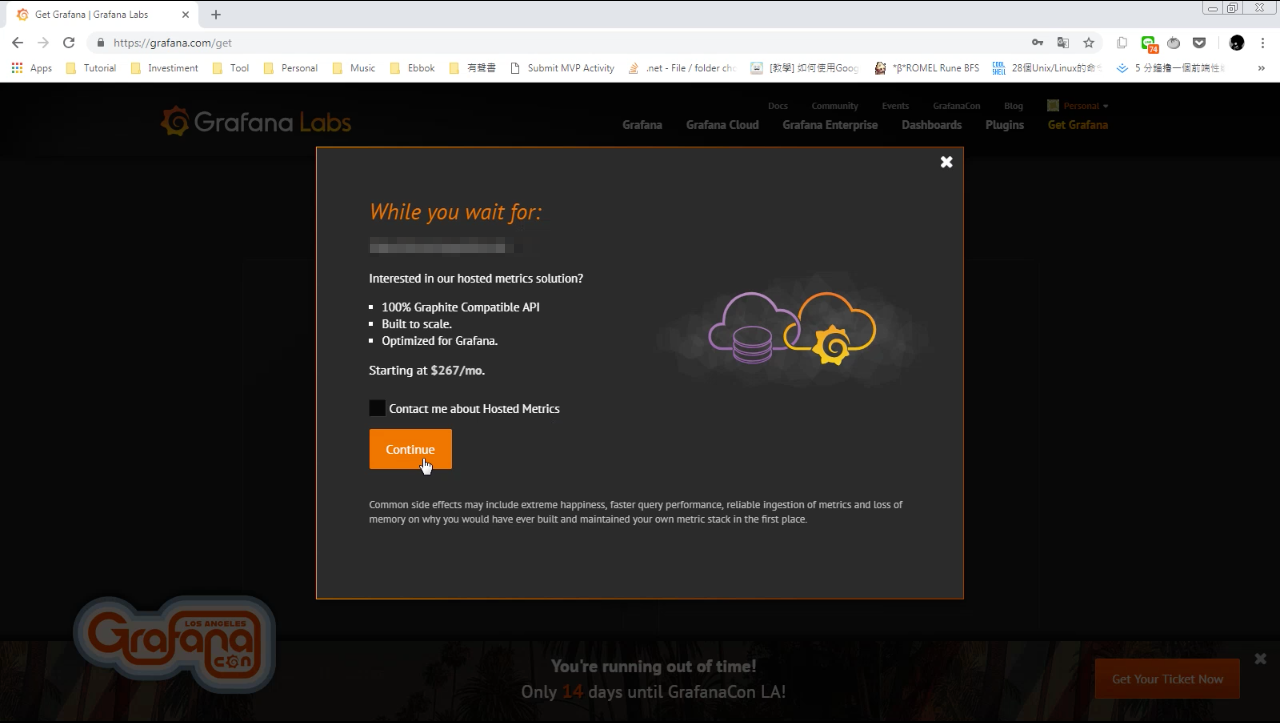Click Blog top link
This screenshot has width=1280, height=723.
(1013, 106)
